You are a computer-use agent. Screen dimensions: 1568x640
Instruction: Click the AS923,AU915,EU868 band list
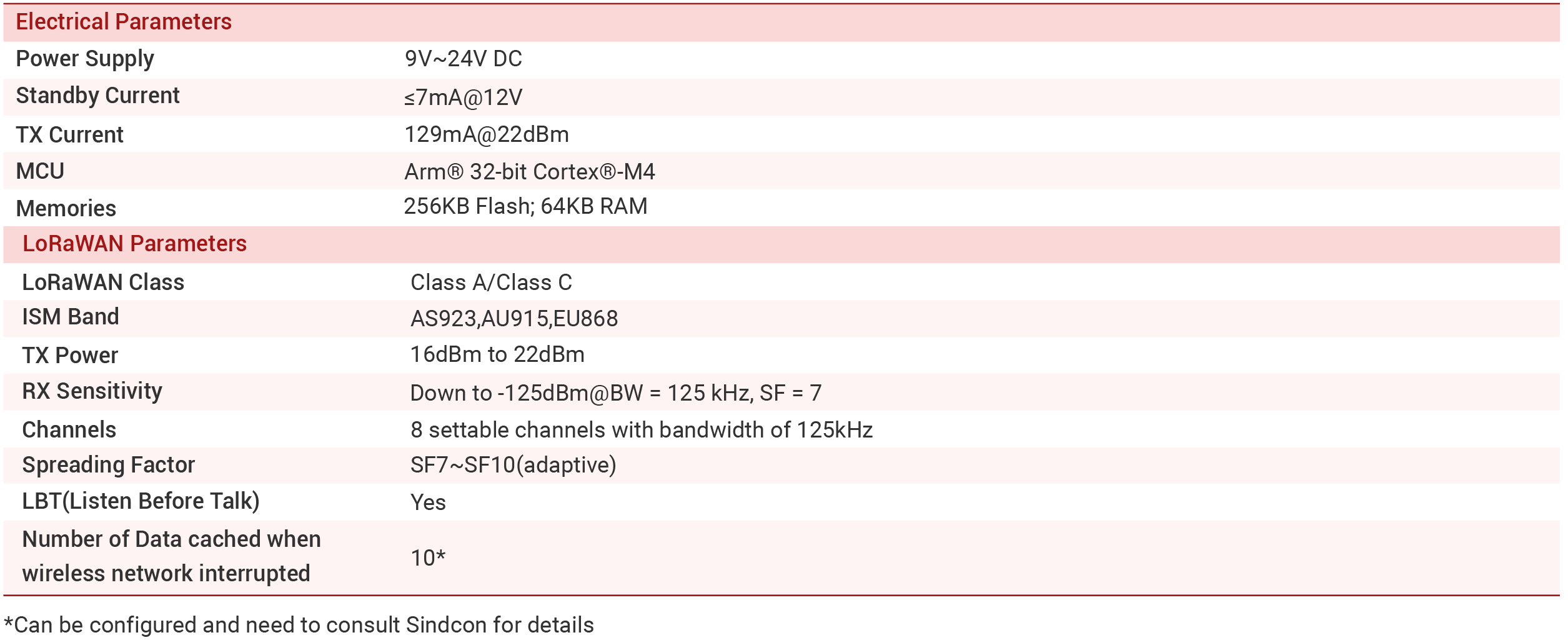click(514, 319)
